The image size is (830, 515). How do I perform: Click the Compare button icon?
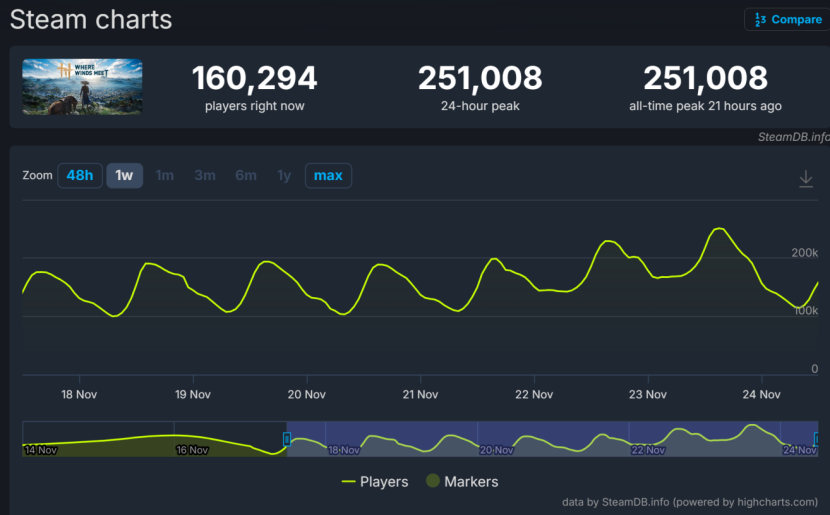point(760,20)
